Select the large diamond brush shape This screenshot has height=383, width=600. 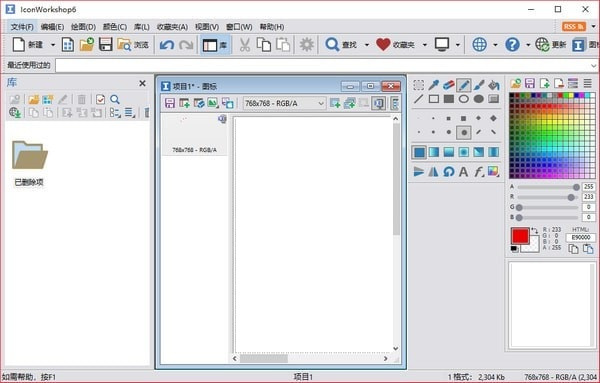[494, 118]
